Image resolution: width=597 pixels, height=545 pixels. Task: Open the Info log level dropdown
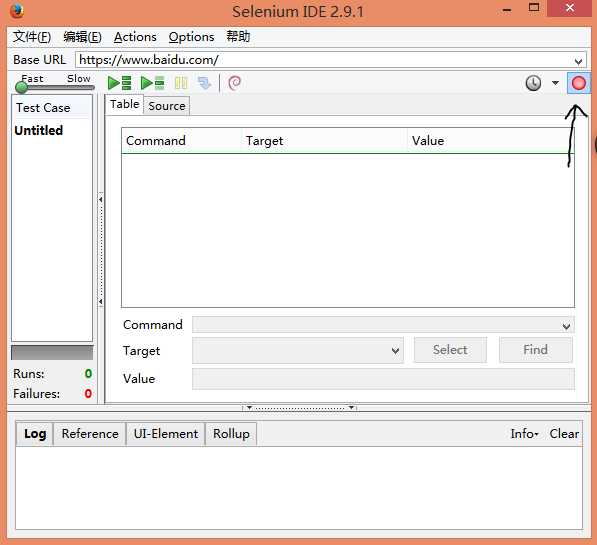(x=524, y=433)
